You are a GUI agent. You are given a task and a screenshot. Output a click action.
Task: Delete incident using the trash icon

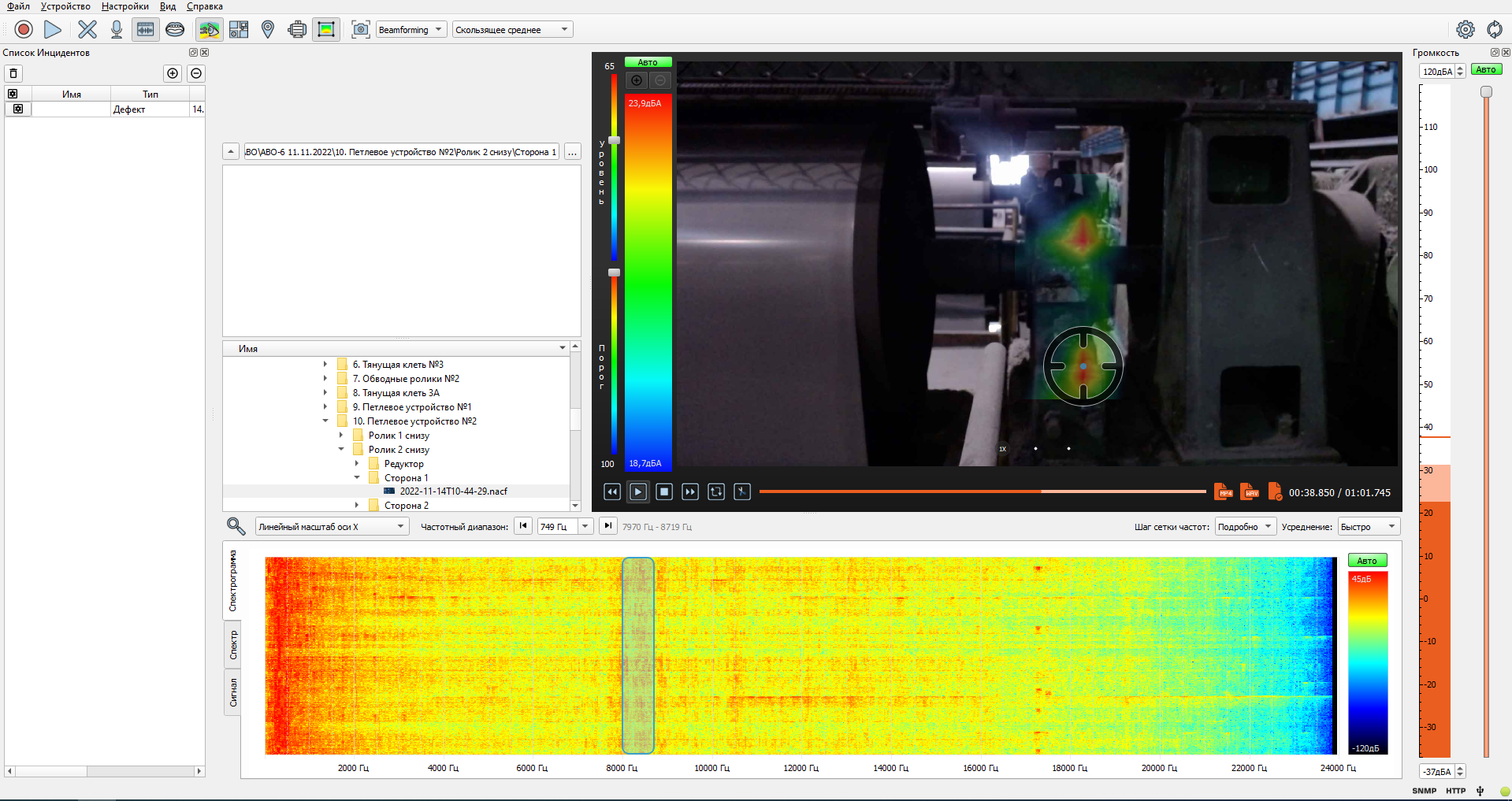(x=13, y=73)
